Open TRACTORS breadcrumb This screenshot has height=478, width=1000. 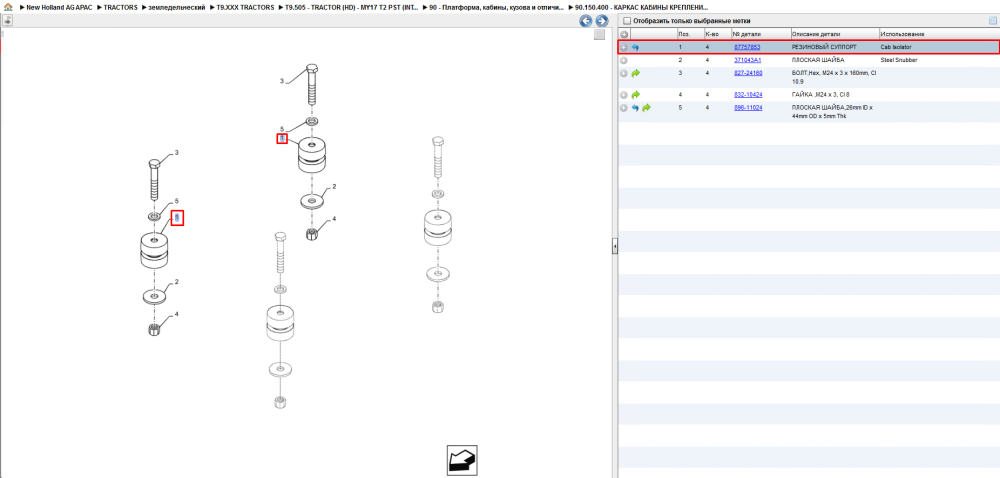[x=121, y=7]
